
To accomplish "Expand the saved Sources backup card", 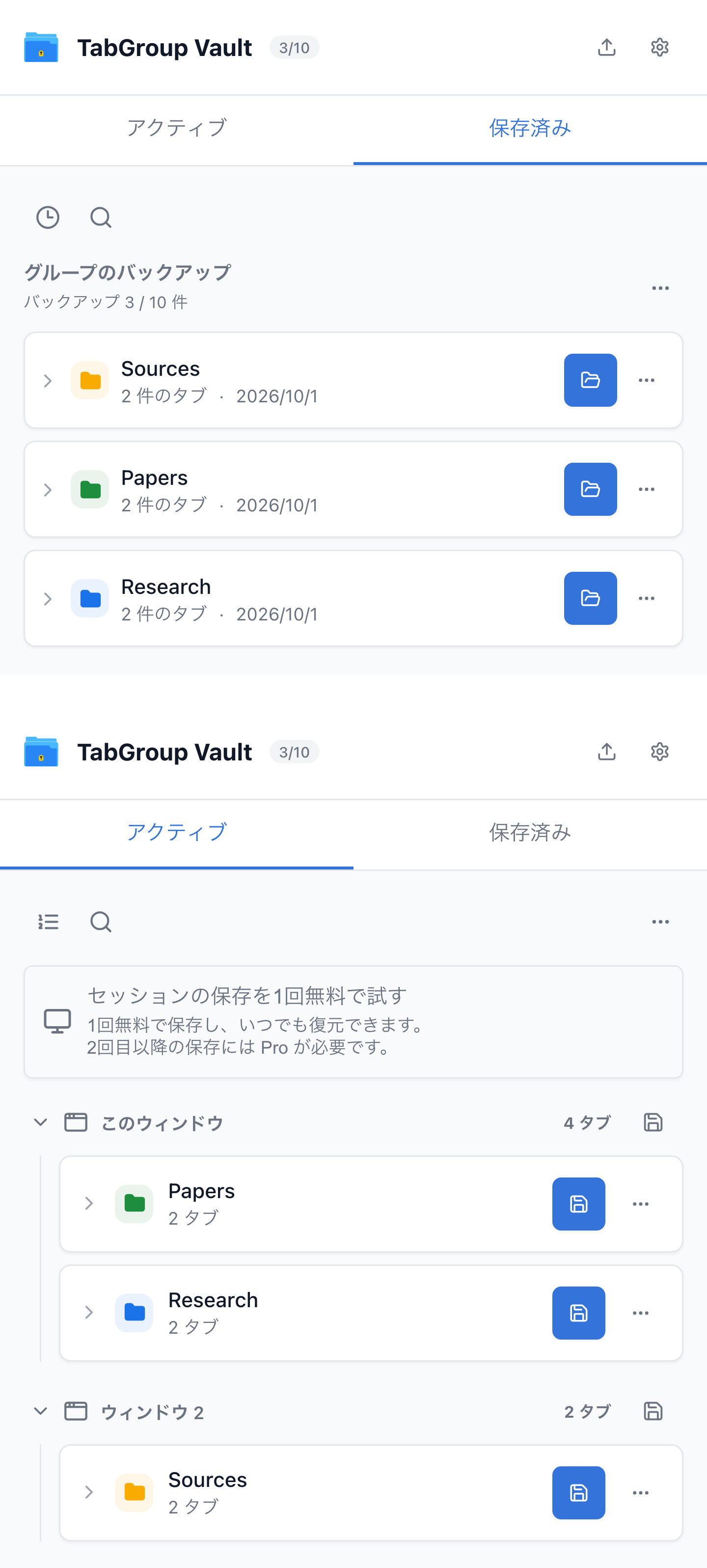I will (x=48, y=381).
